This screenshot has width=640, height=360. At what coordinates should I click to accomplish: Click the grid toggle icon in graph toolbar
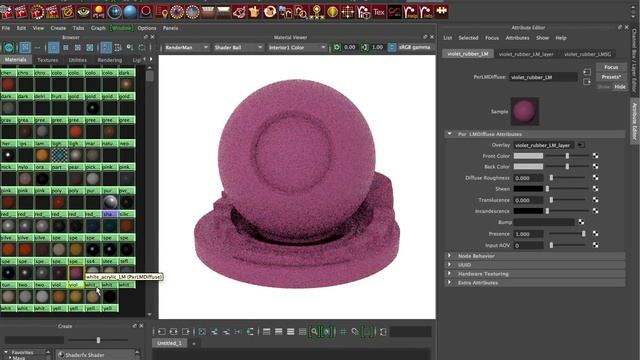tap(343, 332)
